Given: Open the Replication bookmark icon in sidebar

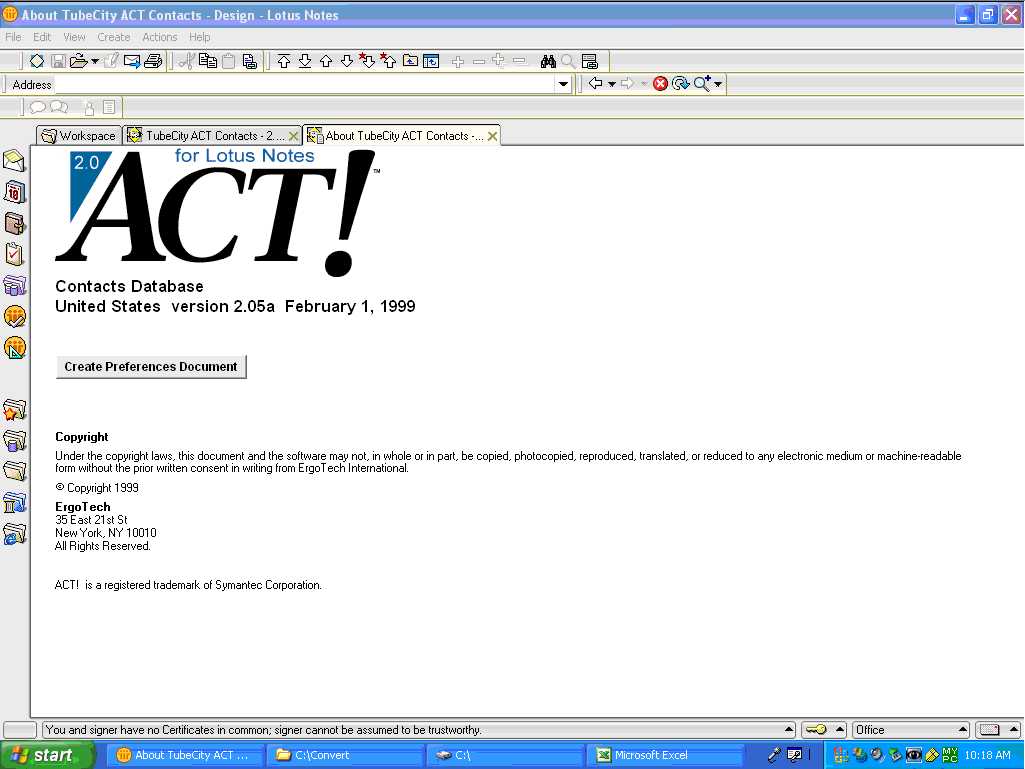Looking at the screenshot, I should 14,285.
